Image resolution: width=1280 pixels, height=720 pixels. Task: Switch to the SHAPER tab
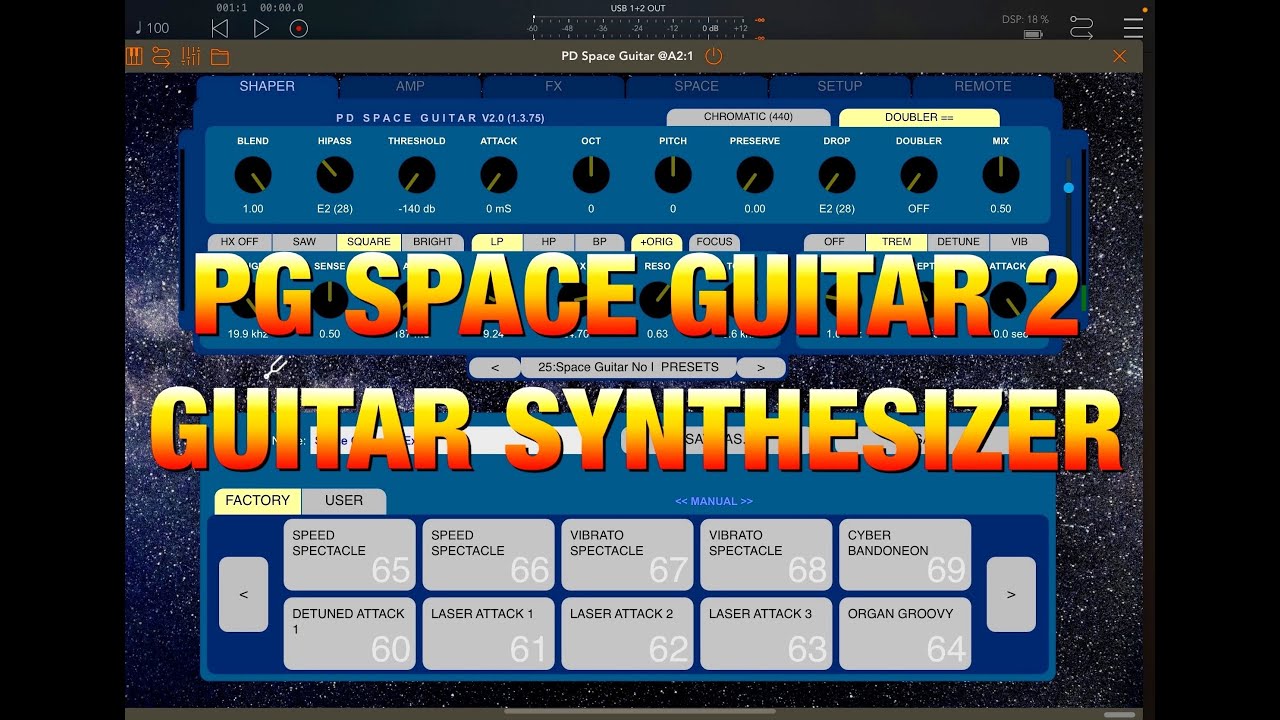point(267,86)
